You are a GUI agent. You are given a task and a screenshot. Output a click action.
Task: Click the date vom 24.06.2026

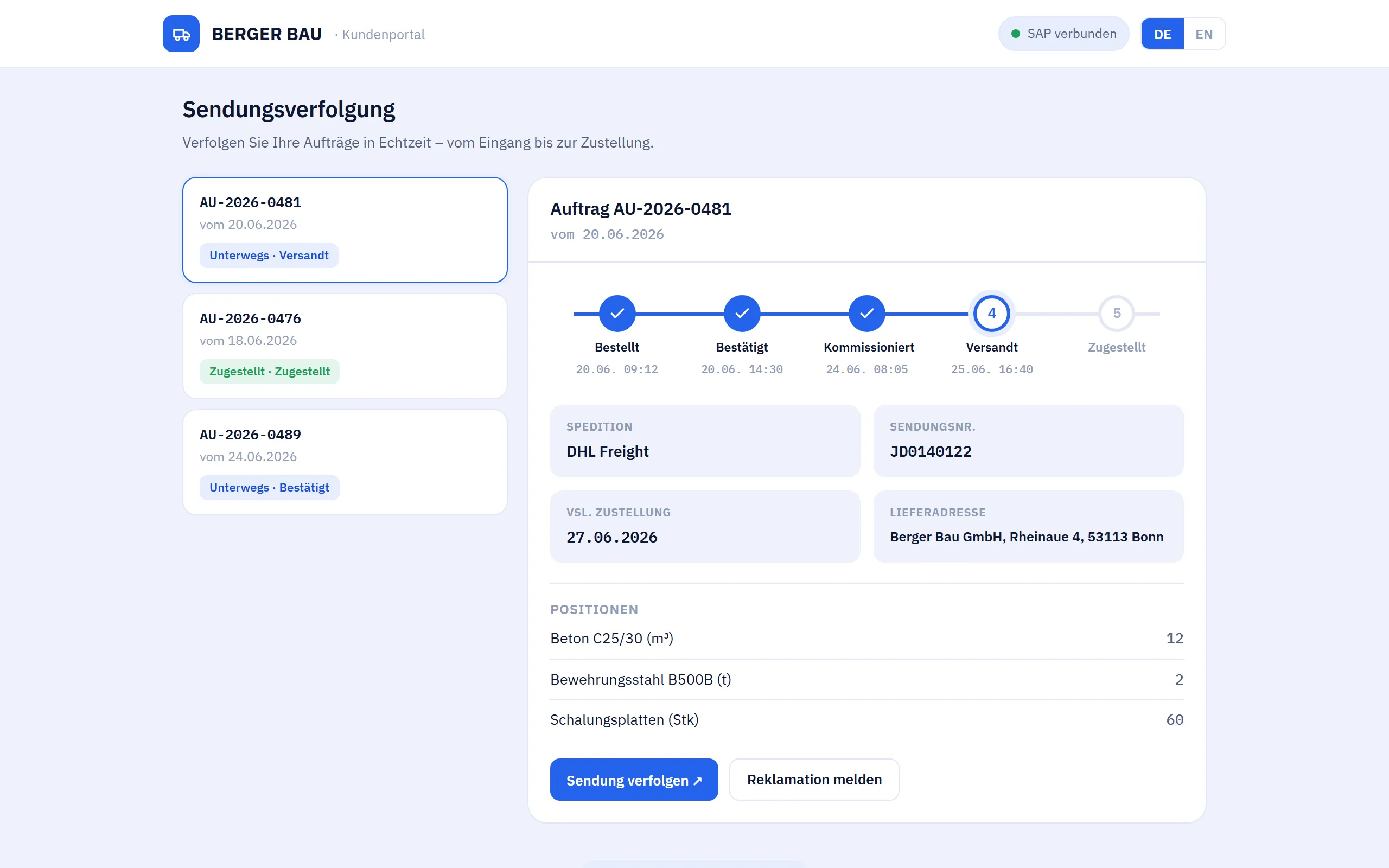click(x=248, y=457)
